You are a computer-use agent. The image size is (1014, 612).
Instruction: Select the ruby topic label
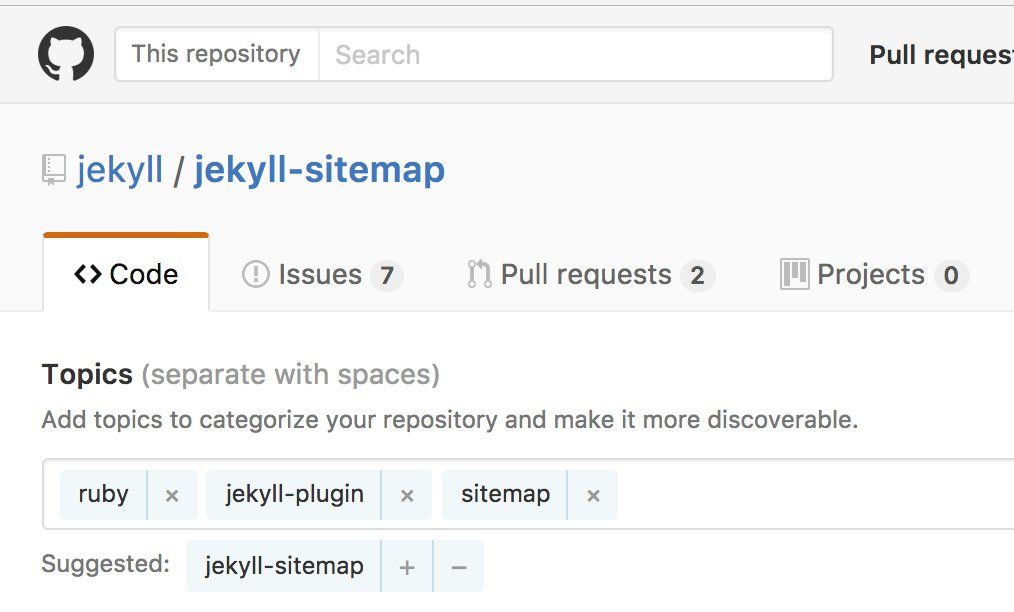(103, 495)
